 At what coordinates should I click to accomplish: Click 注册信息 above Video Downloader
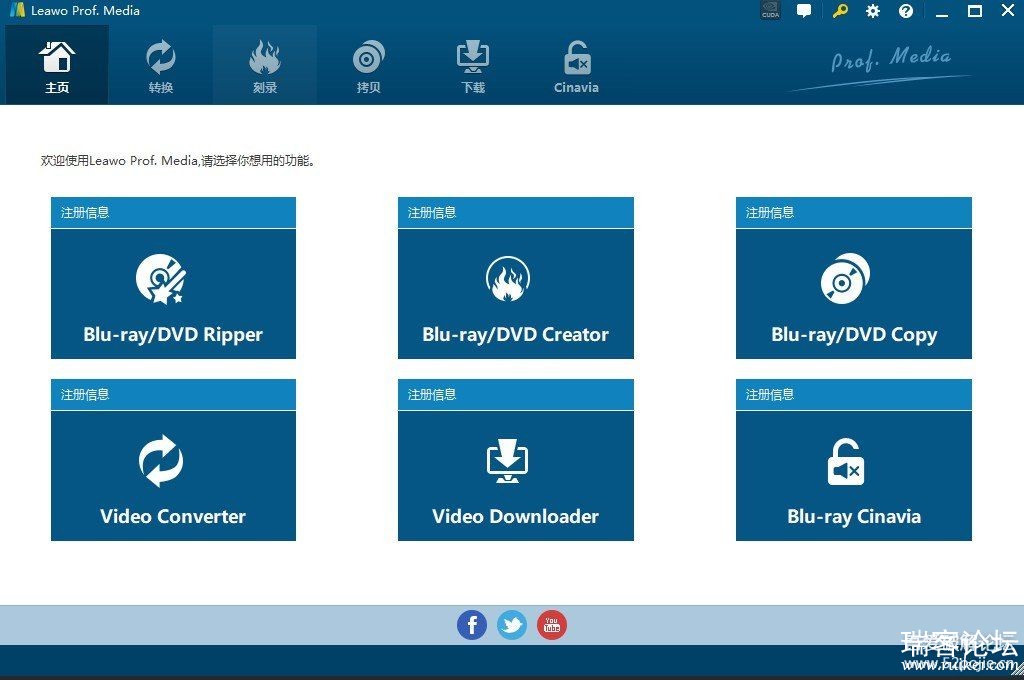pos(432,395)
